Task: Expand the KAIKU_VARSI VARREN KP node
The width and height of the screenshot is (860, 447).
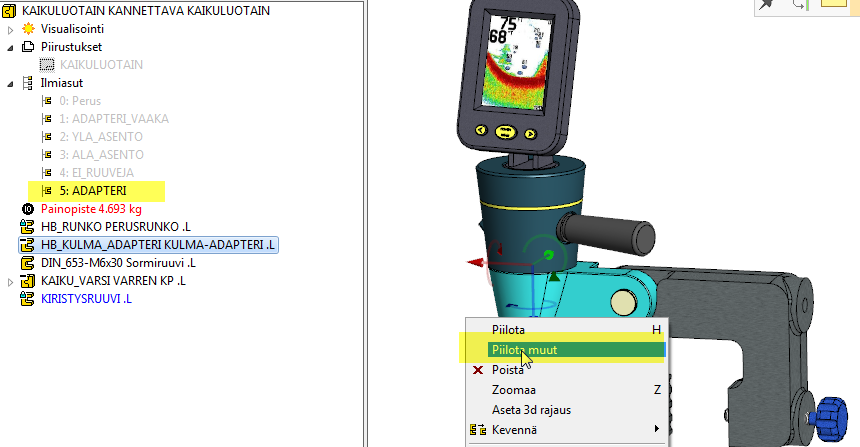Action: coord(10,282)
